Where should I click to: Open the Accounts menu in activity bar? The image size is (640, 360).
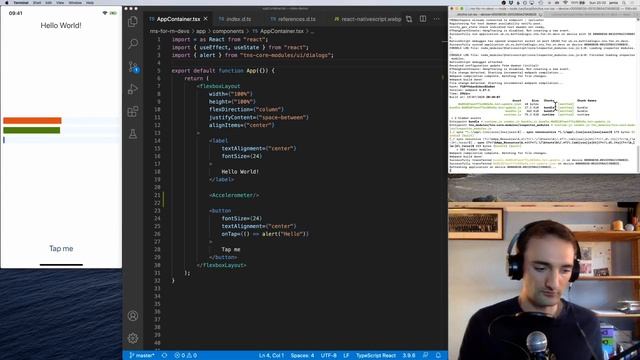[133, 316]
